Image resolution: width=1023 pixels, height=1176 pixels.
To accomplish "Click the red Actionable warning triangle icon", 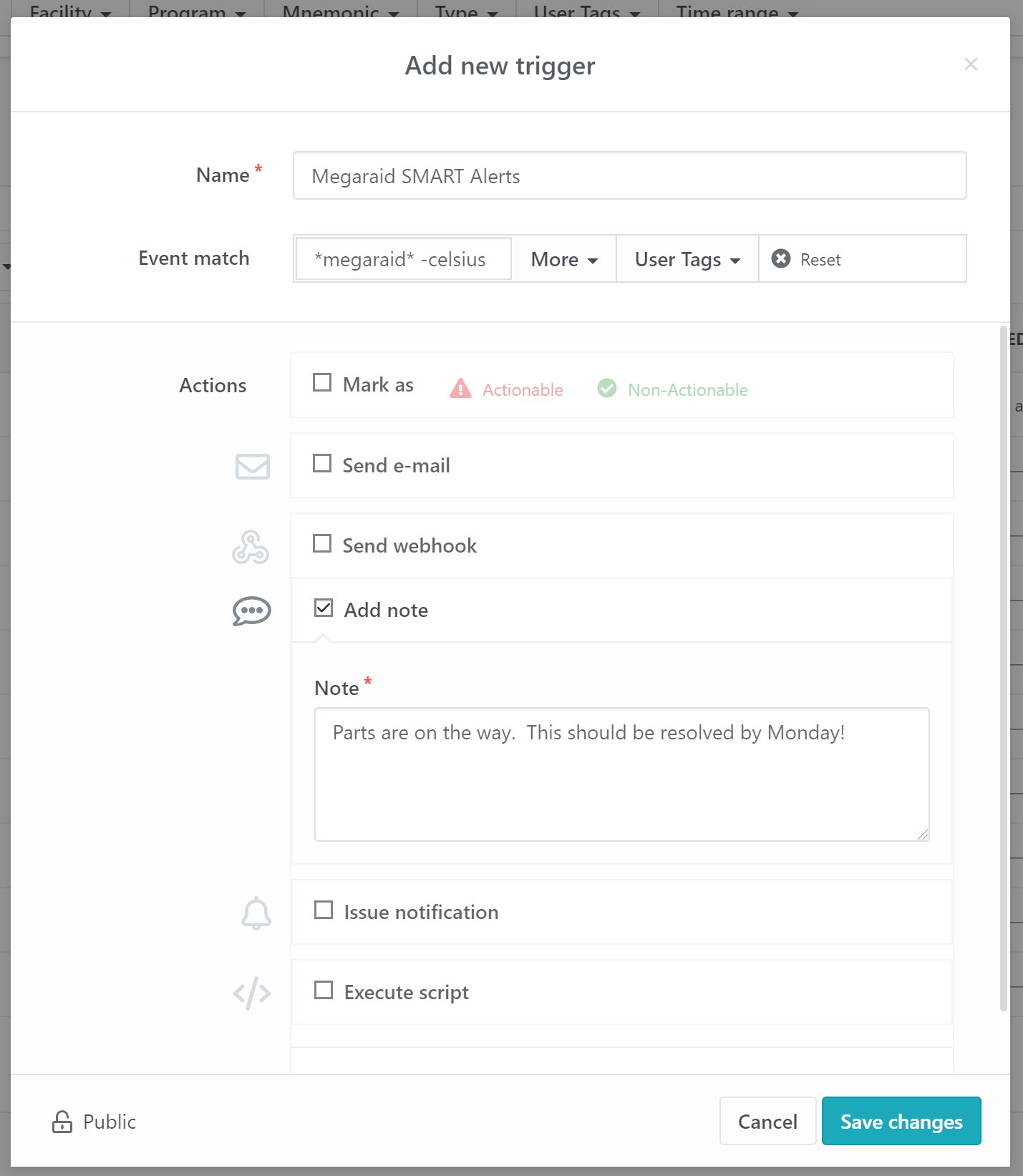I will click(460, 389).
